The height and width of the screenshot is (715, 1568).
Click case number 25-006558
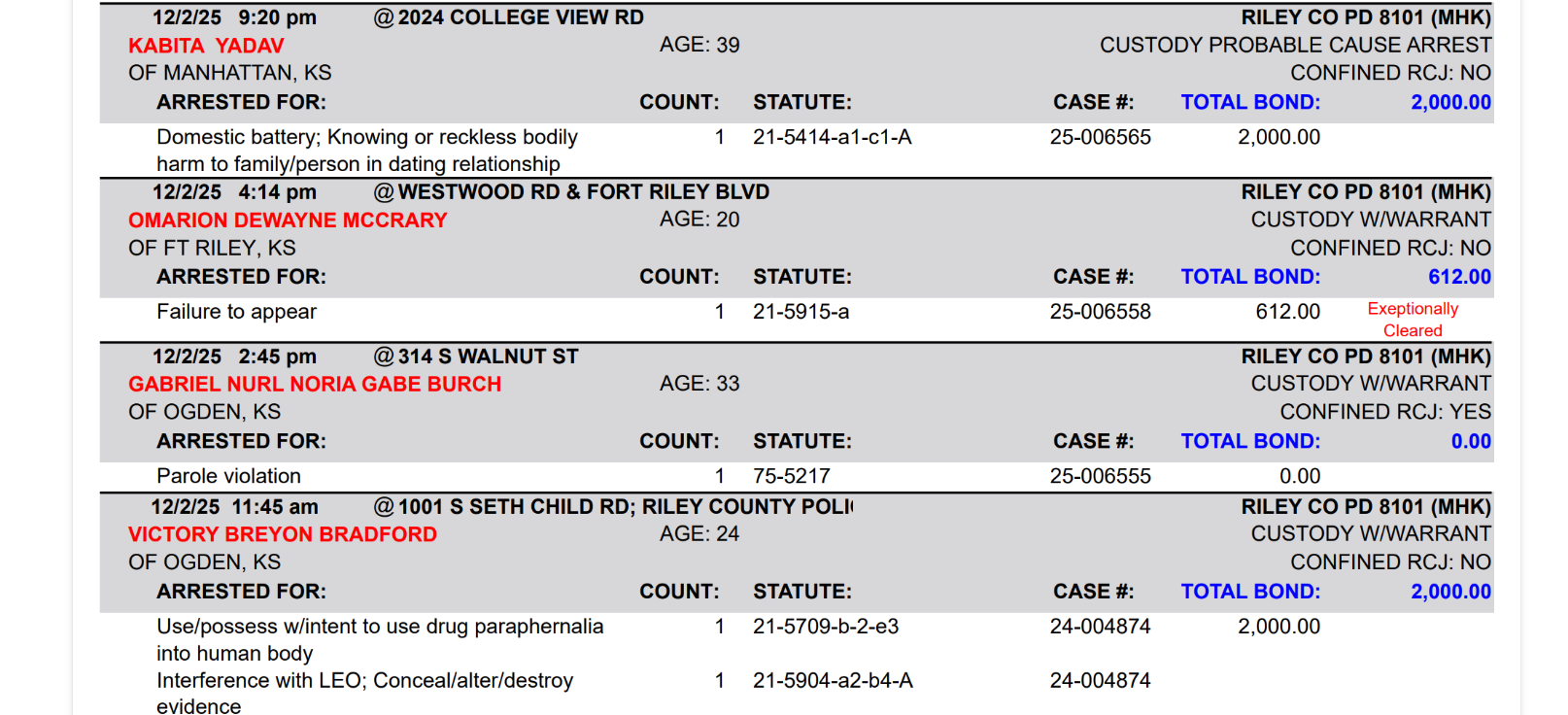point(1100,312)
